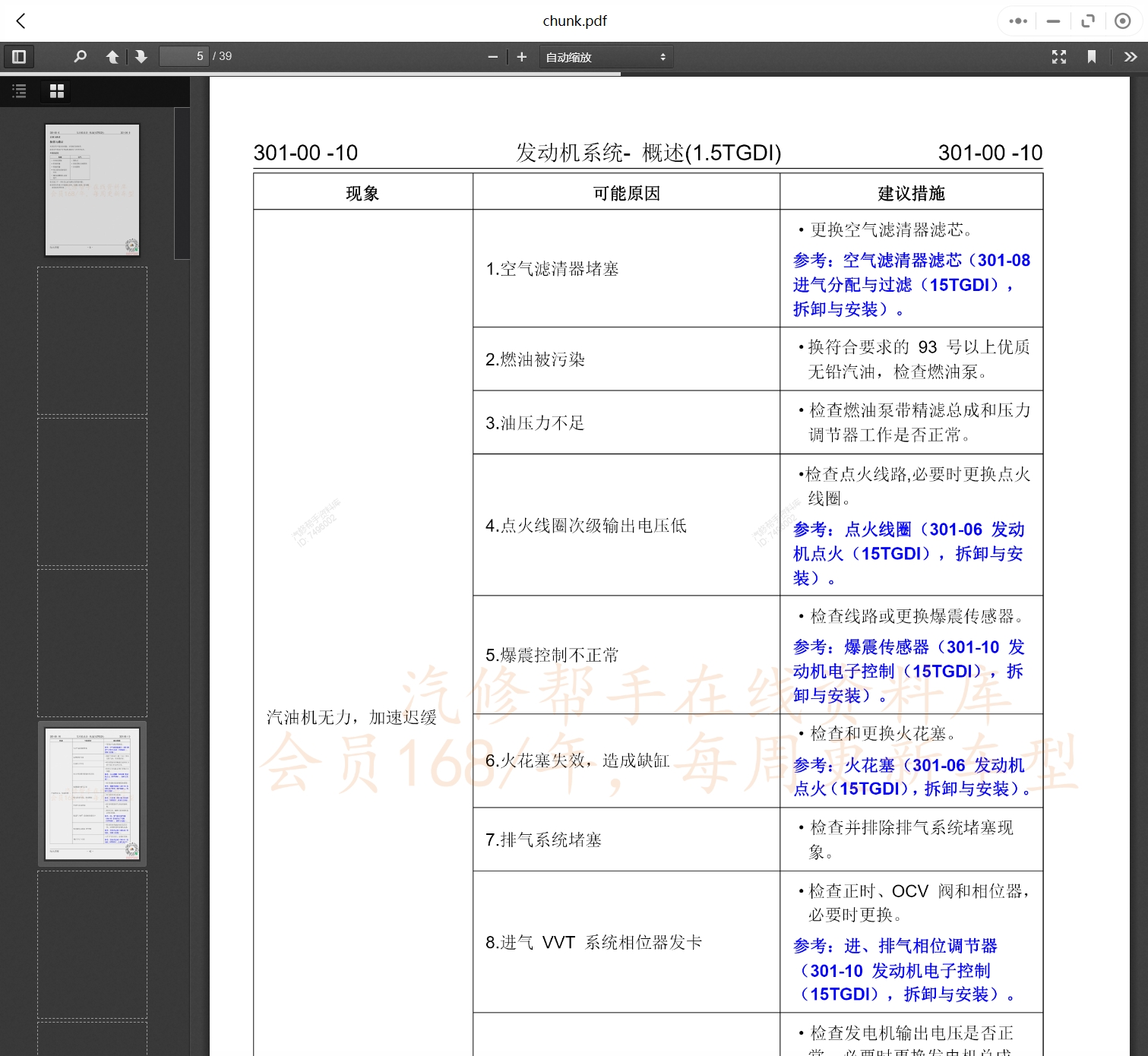Switch sidebar to page thumbnails view
The width and height of the screenshot is (1148, 1056).
(55, 91)
